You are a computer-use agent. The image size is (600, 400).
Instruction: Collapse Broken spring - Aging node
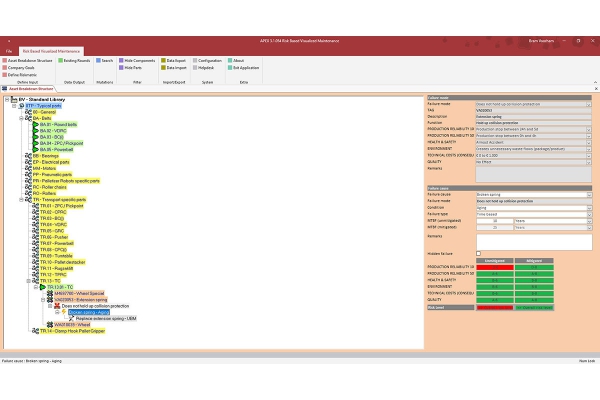(x=57, y=312)
